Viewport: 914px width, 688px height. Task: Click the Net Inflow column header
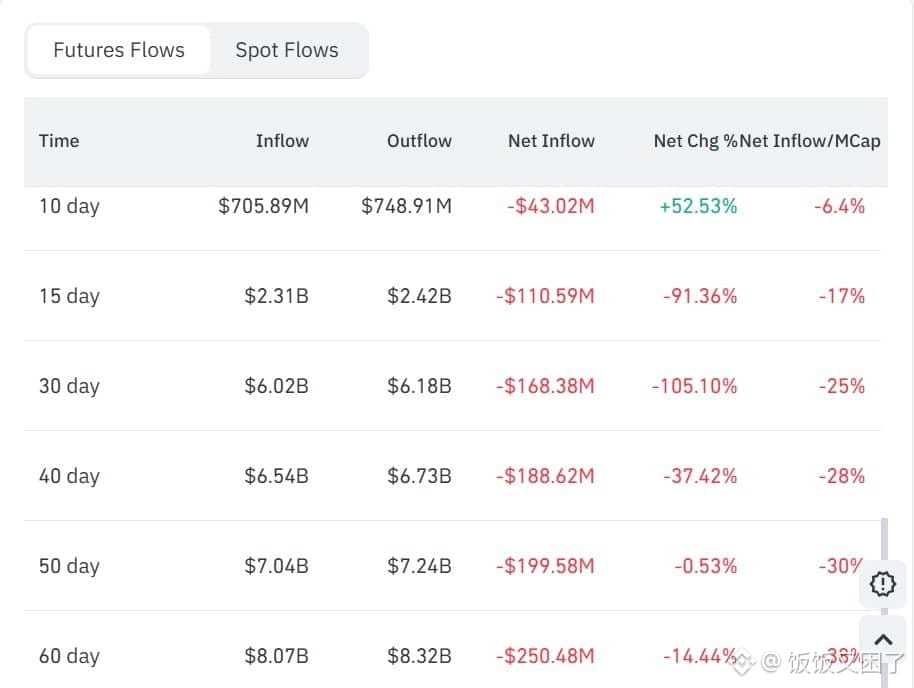551,141
